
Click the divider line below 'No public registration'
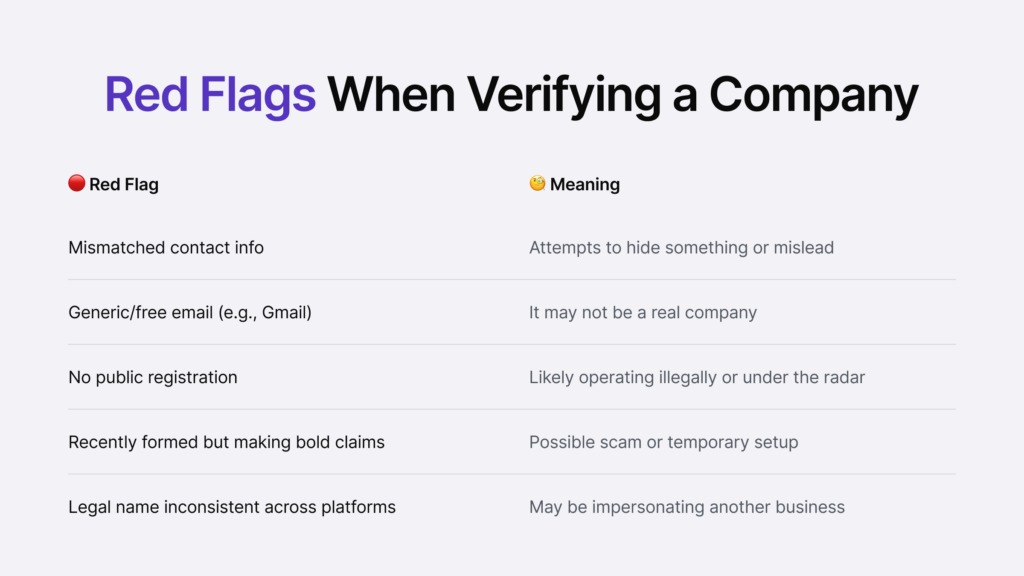pos(512,409)
